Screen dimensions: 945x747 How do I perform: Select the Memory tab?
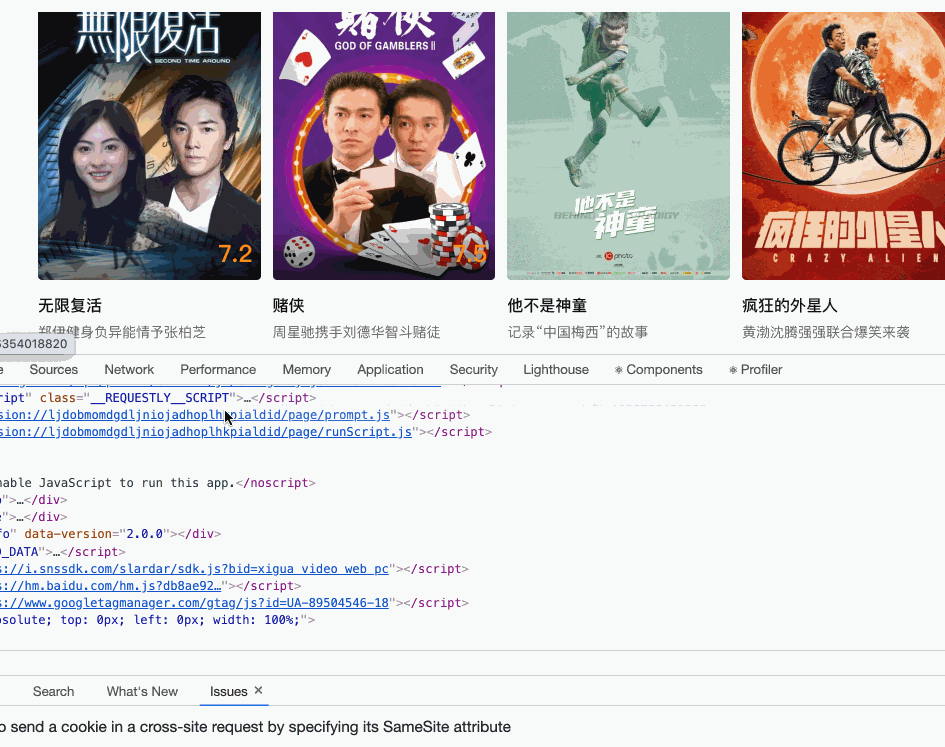tap(307, 370)
